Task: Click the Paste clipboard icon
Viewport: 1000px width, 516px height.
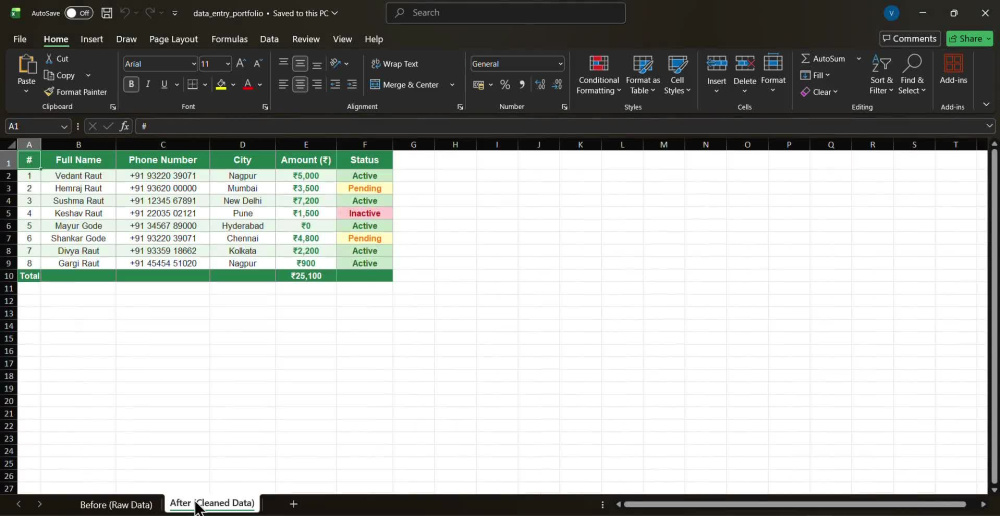Action: click(27, 65)
